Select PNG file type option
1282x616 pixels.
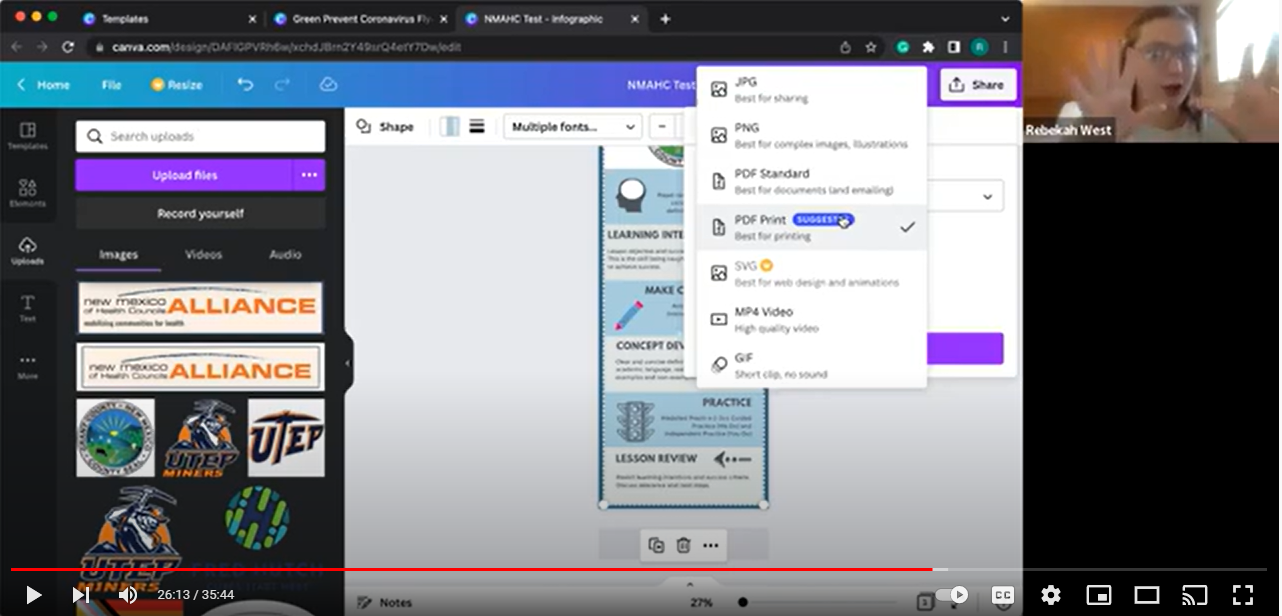tap(812, 136)
